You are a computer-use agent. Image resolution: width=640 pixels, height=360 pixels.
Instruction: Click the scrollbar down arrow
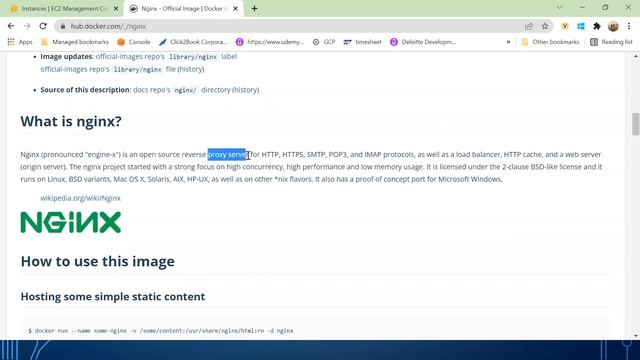pos(636,336)
